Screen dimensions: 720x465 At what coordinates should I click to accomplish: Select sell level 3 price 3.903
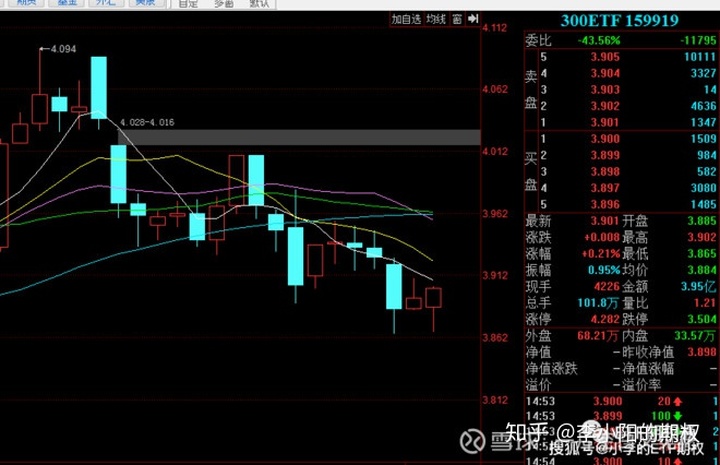[x=605, y=90]
